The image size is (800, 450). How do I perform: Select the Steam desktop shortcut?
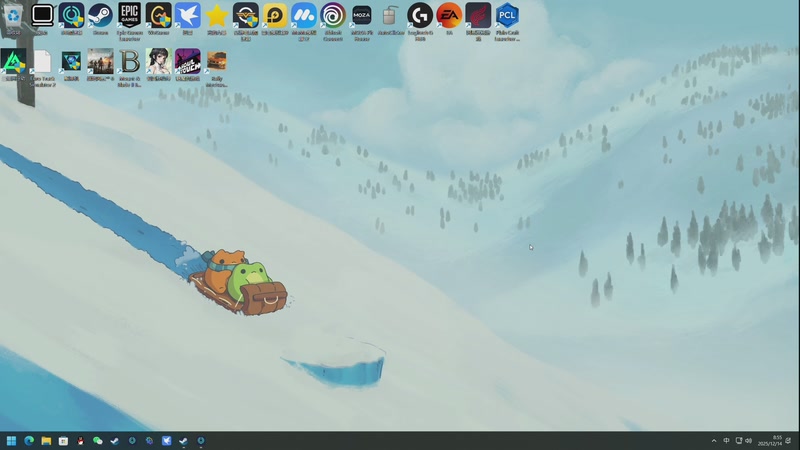coord(101,18)
